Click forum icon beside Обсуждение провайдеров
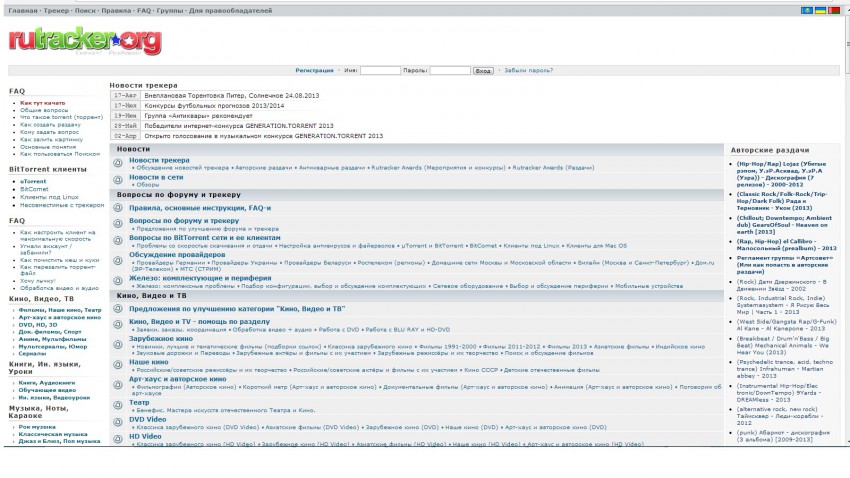 118,258
